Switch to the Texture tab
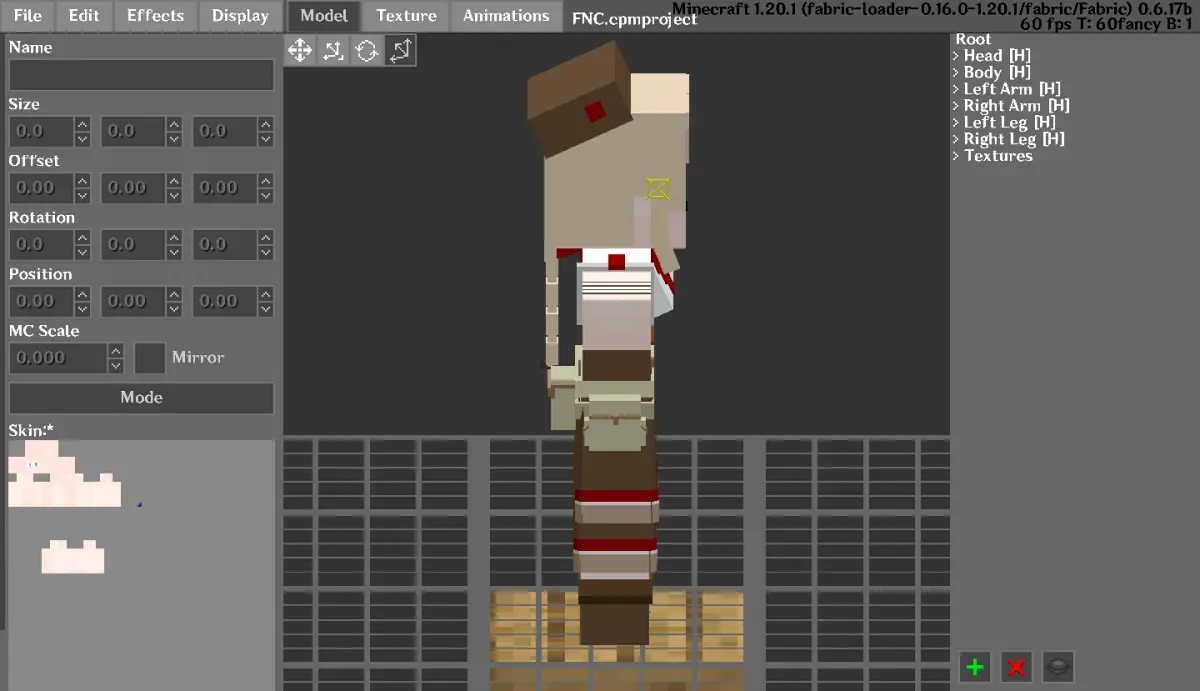The image size is (1200, 691). click(406, 16)
